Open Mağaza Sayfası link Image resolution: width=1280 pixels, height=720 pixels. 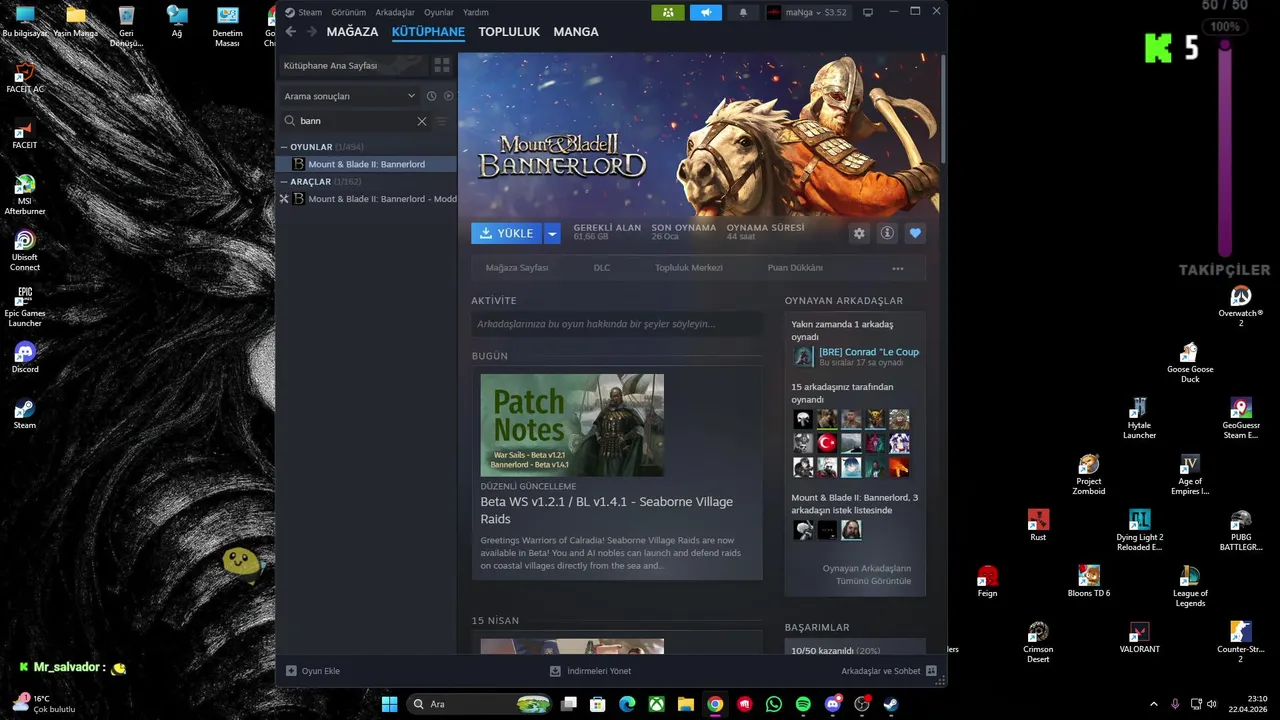pos(517,268)
